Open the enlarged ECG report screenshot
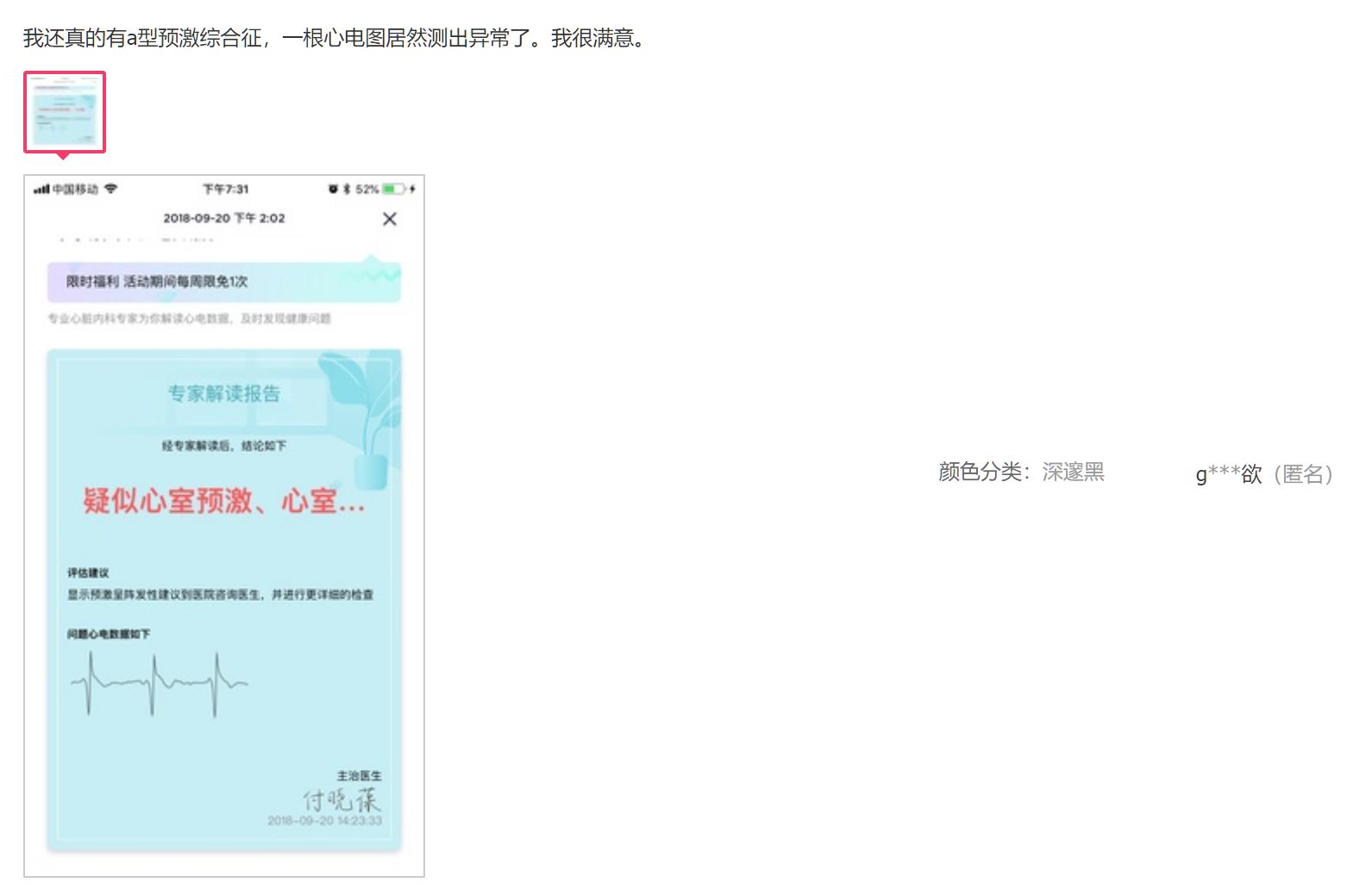Viewport: 1372px width, 895px height. (x=224, y=526)
